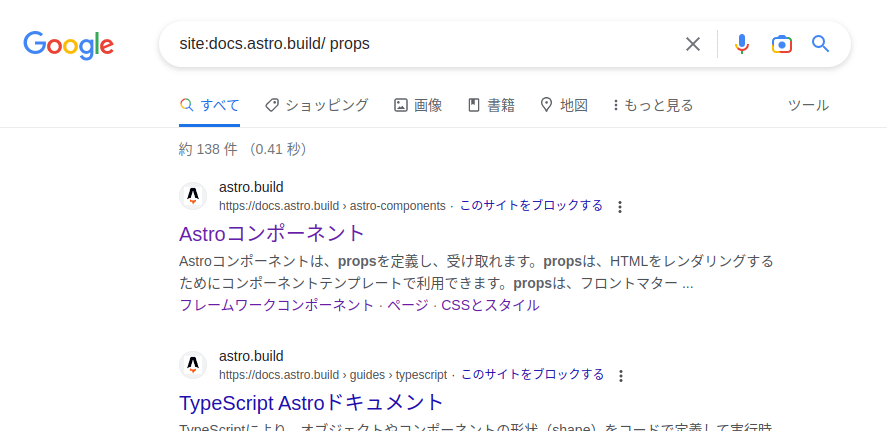This screenshot has width=887, height=431.
Task: Open the フレームワークコンポーネント sitelink
Action: tap(277, 305)
